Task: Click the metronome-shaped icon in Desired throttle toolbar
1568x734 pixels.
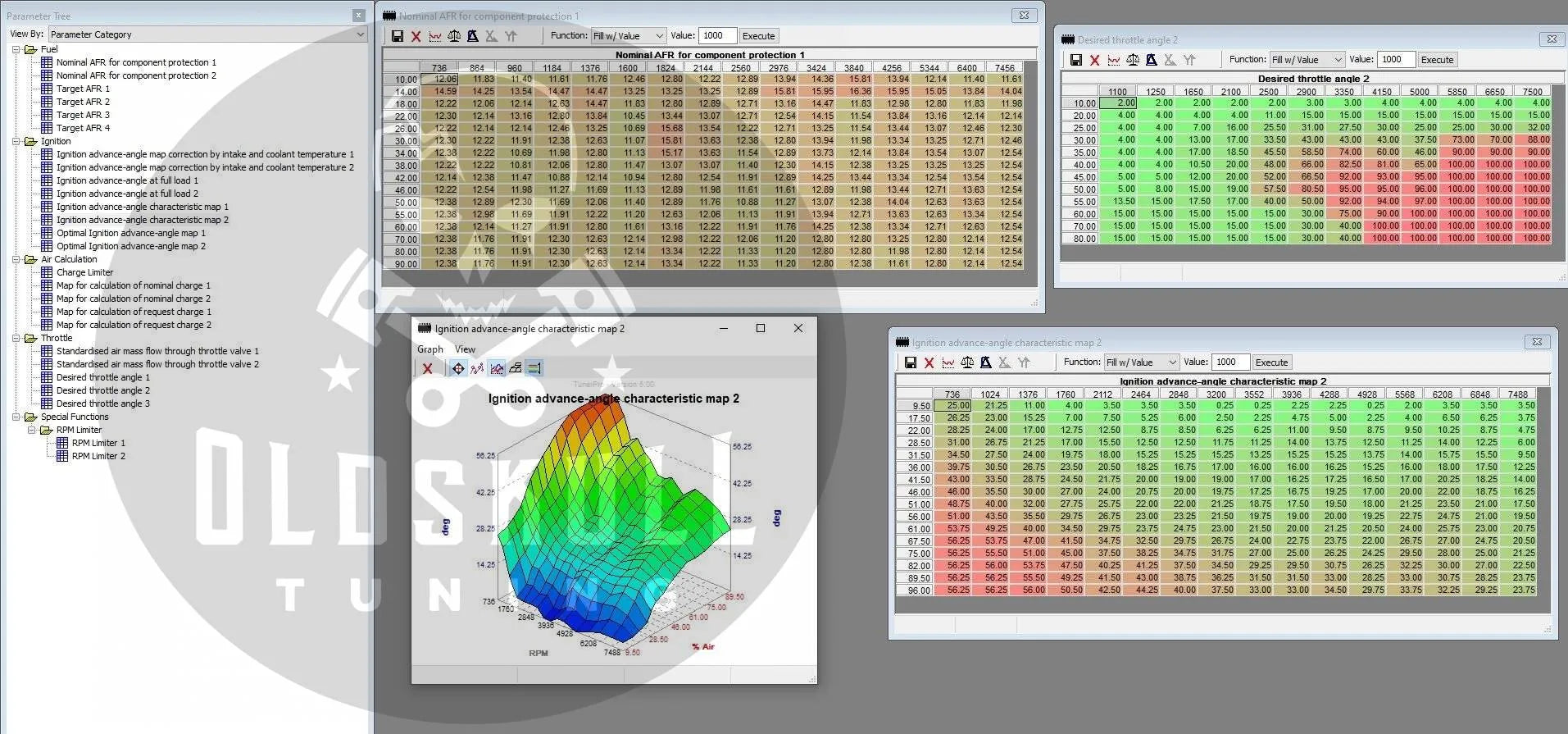Action: pyautogui.click(x=1152, y=60)
